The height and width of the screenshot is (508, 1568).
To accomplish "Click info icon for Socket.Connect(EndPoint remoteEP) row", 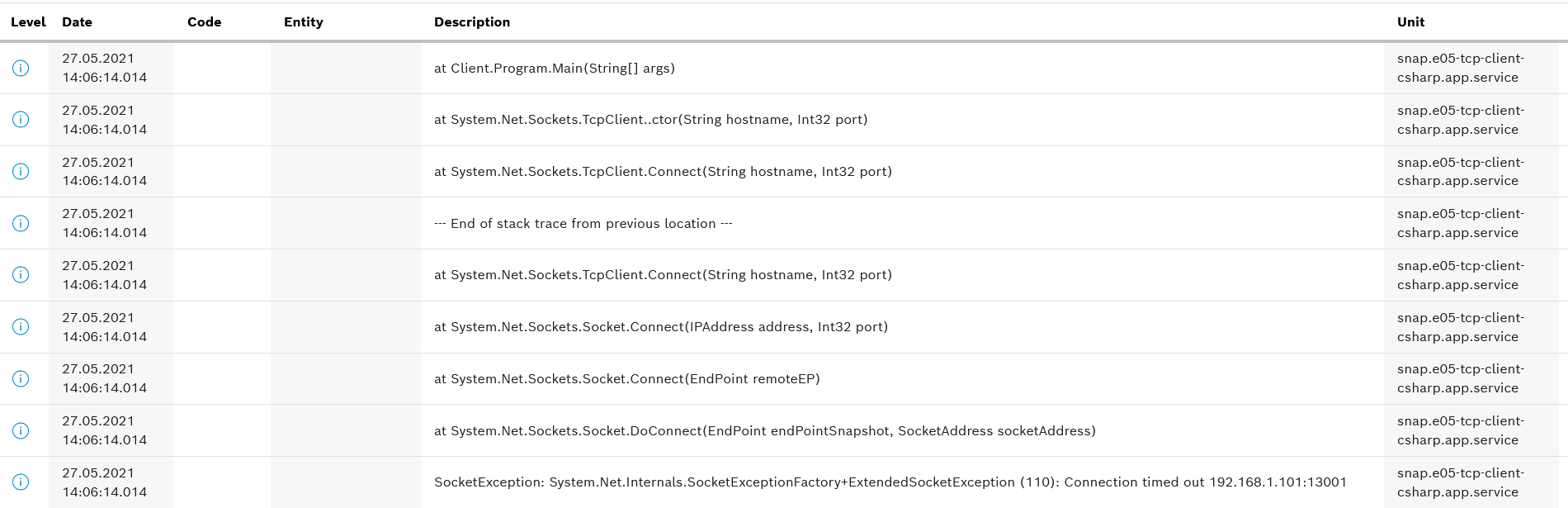I will pyautogui.click(x=21, y=378).
